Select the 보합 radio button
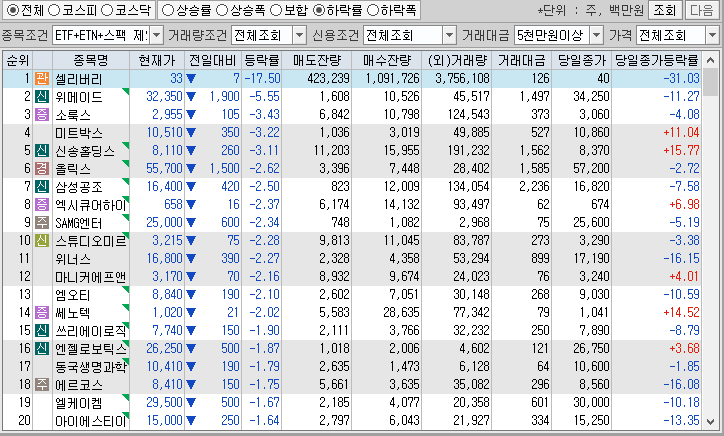Viewport: 724px width, 436px height. point(276,10)
